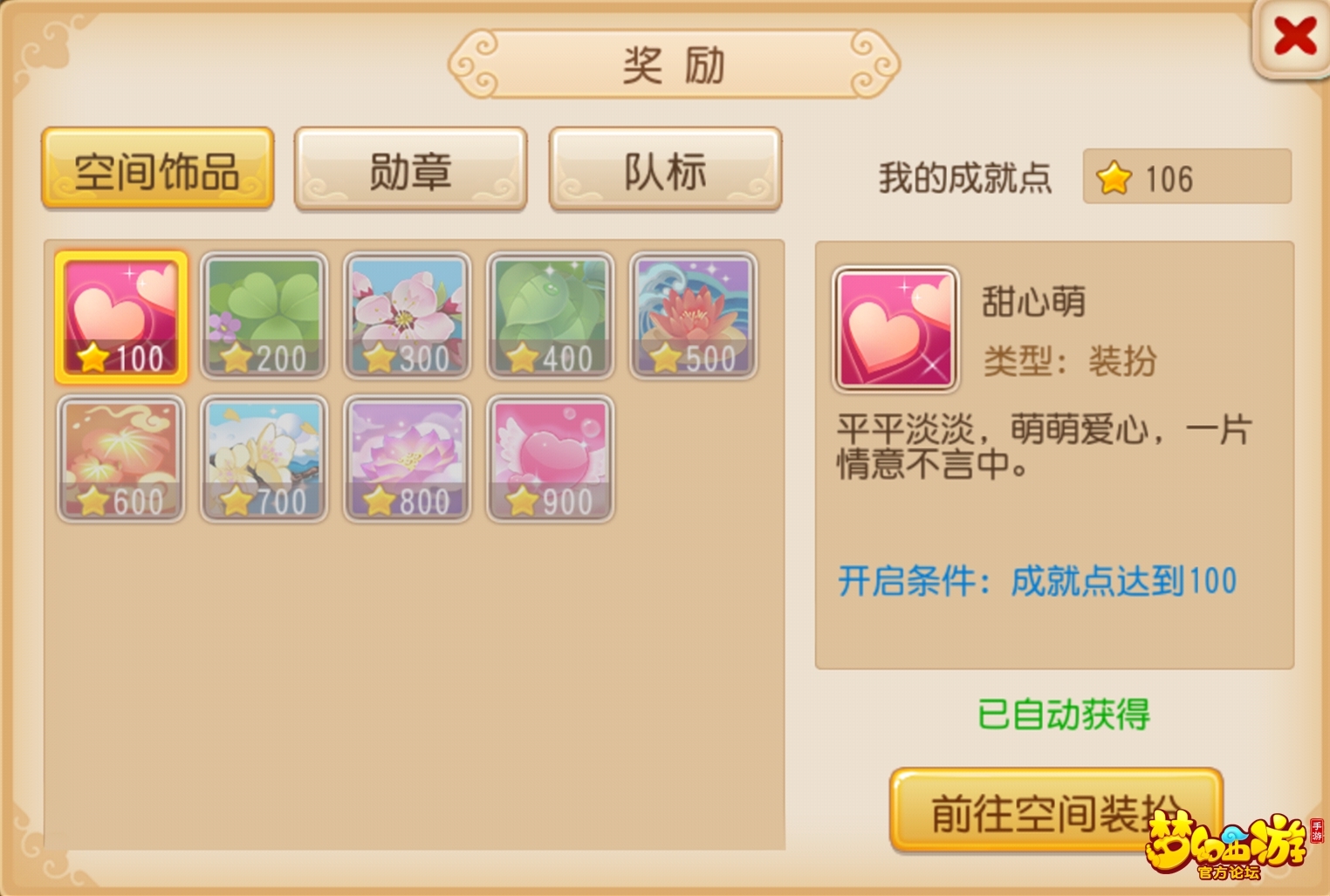Viewport: 1330px width, 896px height.
Task: Select the 900-point winged heart decoration
Action: click(x=551, y=459)
